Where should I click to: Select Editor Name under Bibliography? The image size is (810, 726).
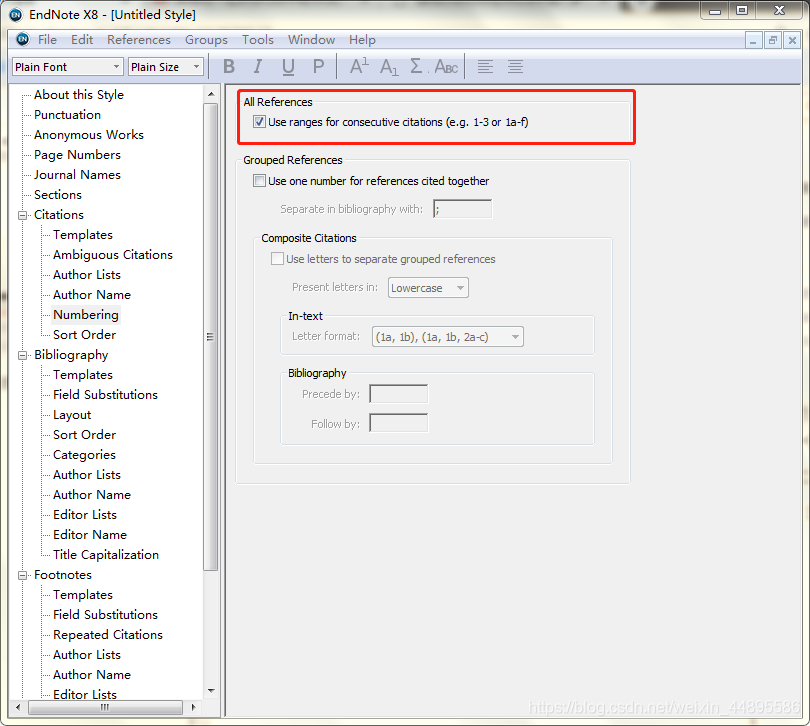click(90, 535)
